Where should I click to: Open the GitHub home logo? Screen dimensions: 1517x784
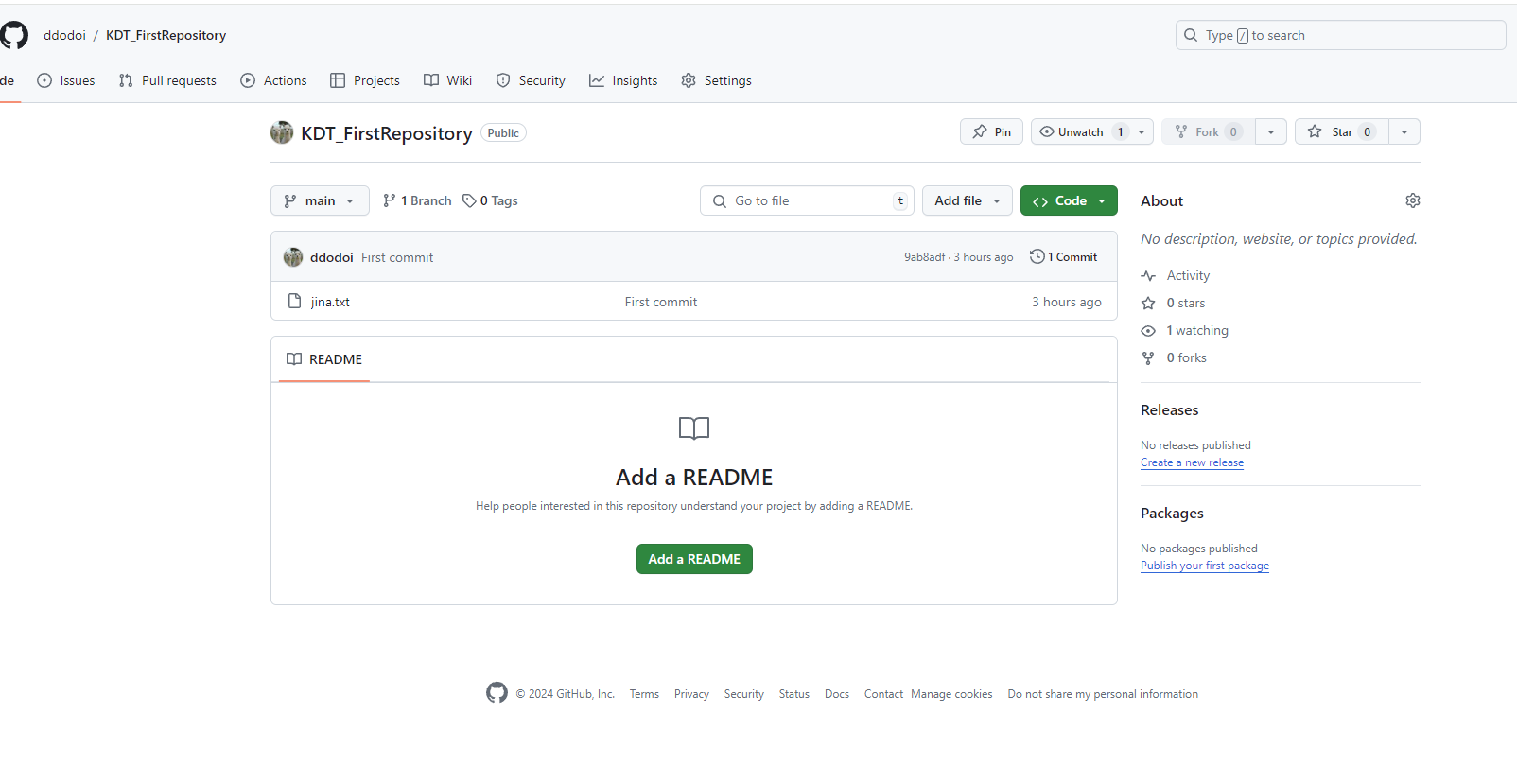coord(13,35)
